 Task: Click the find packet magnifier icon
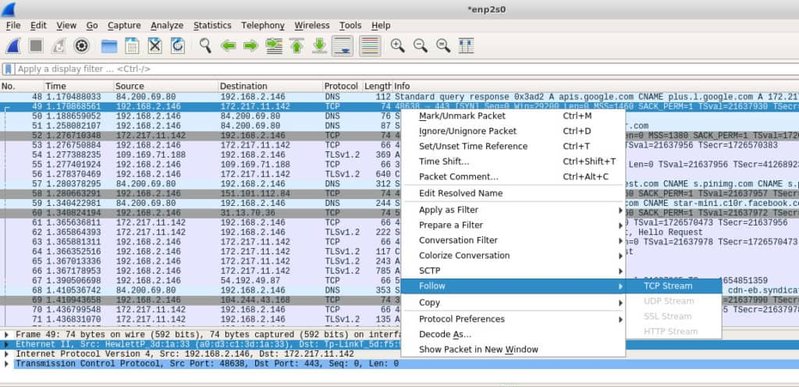click(205, 46)
